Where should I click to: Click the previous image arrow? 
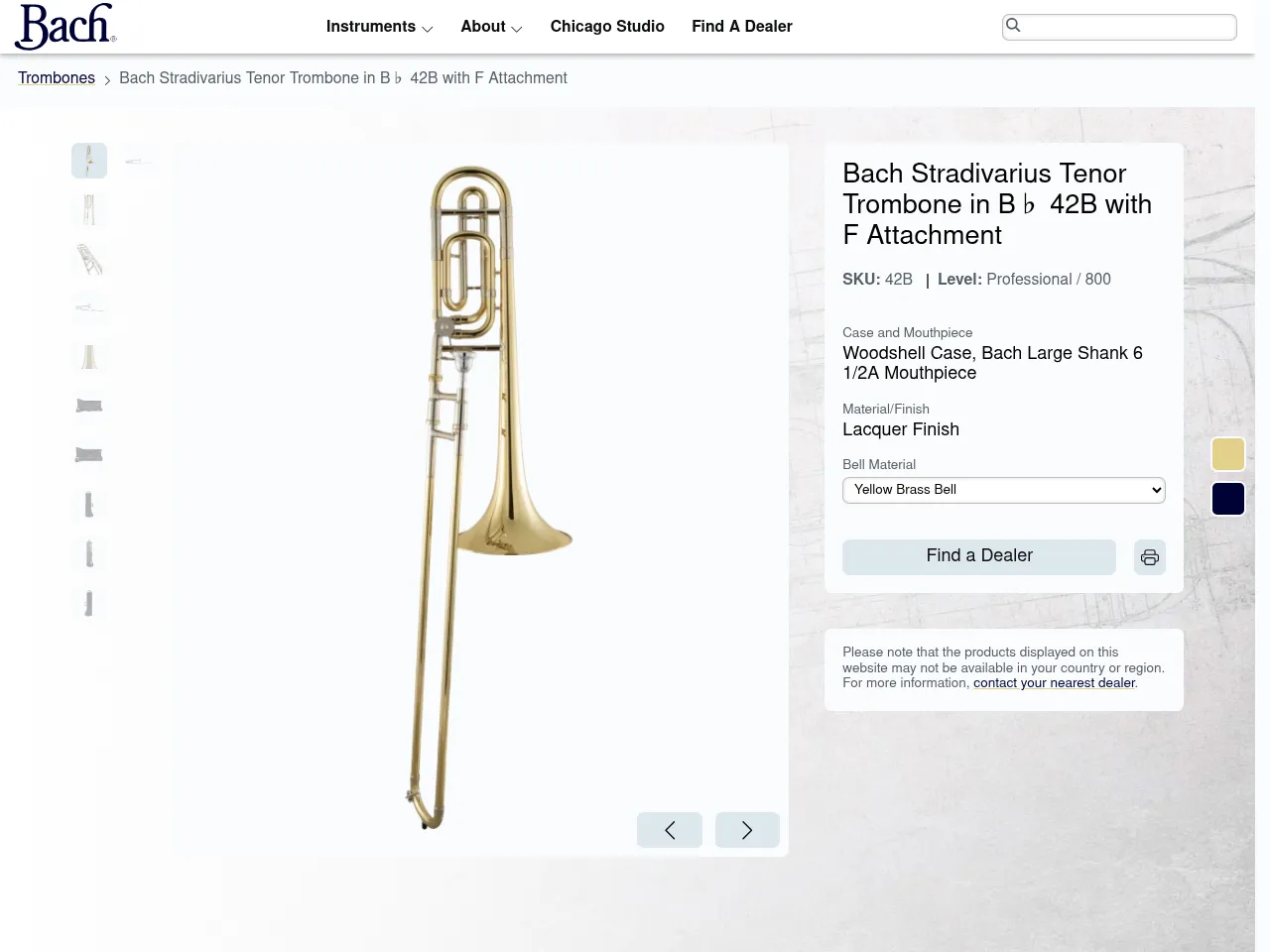pyautogui.click(x=669, y=830)
